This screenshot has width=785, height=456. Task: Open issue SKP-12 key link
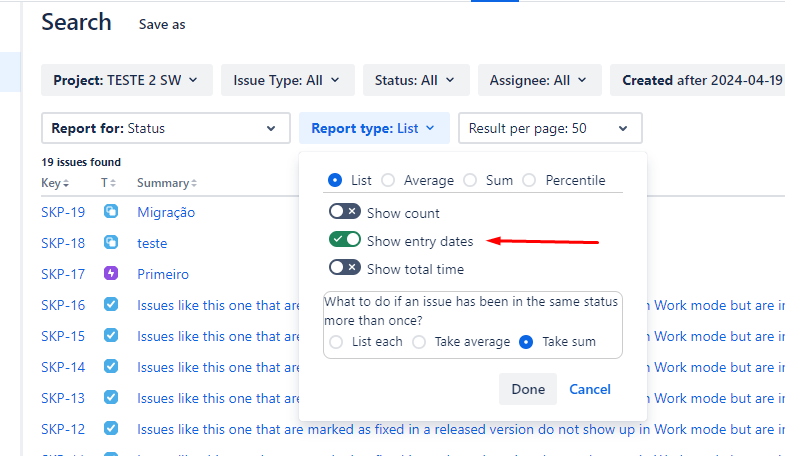(63, 429)
